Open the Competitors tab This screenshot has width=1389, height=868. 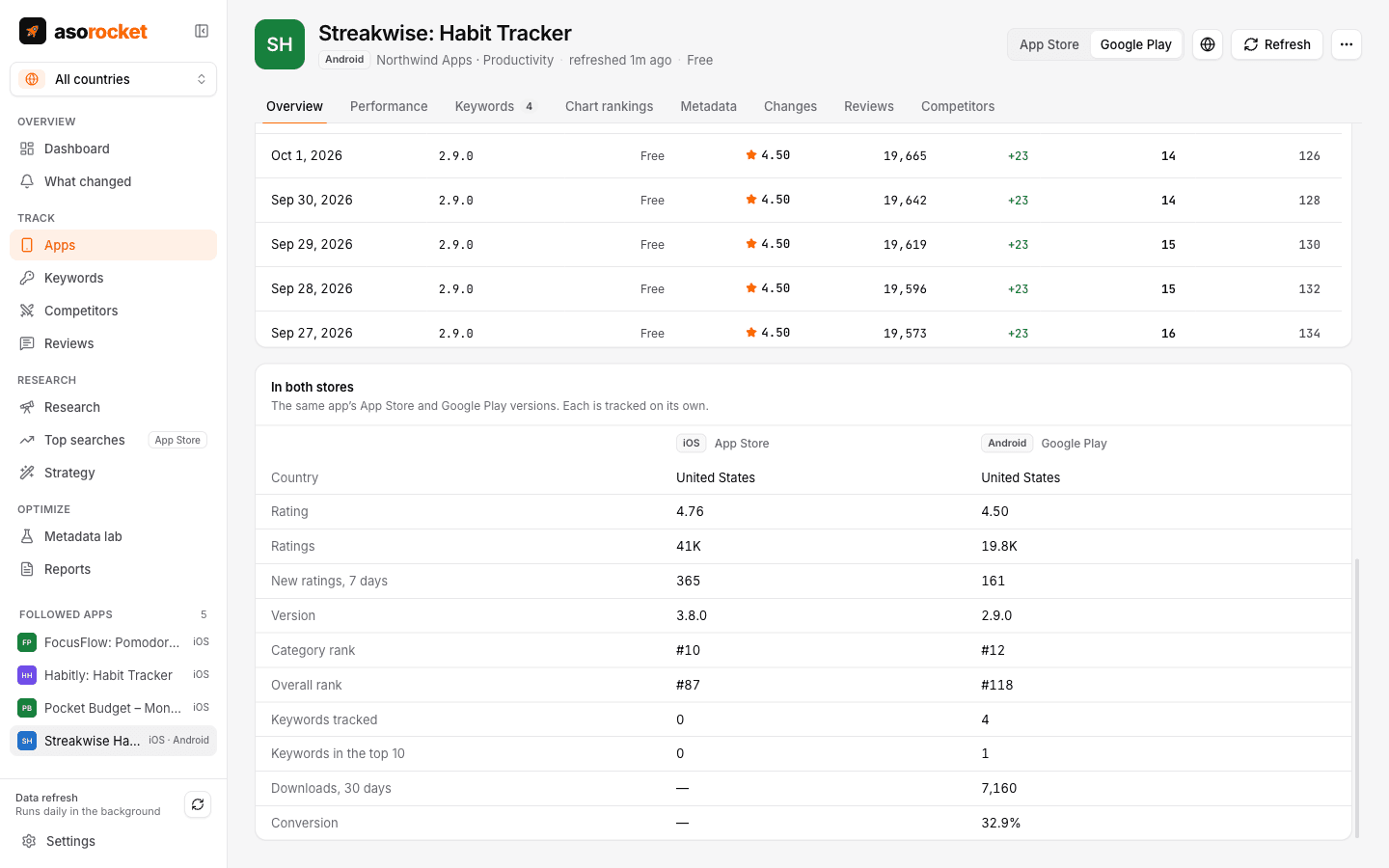[958, 106]
